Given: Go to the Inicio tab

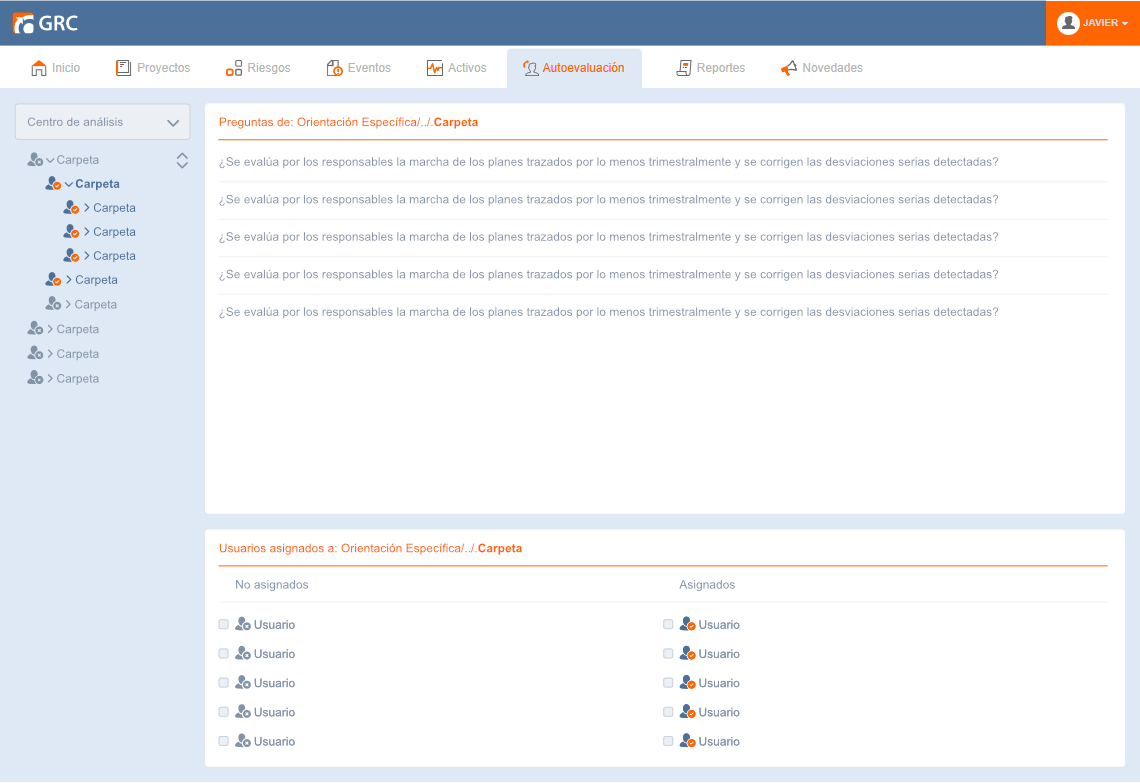Looking at the screenshot, I should pyautogui.click(x=55, y=68).
